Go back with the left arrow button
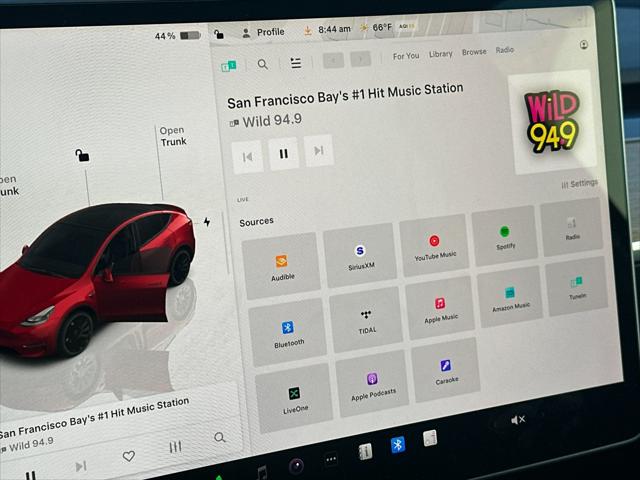Image resolution: width=640 pixels, height=480 pixels. coord(333,60)
